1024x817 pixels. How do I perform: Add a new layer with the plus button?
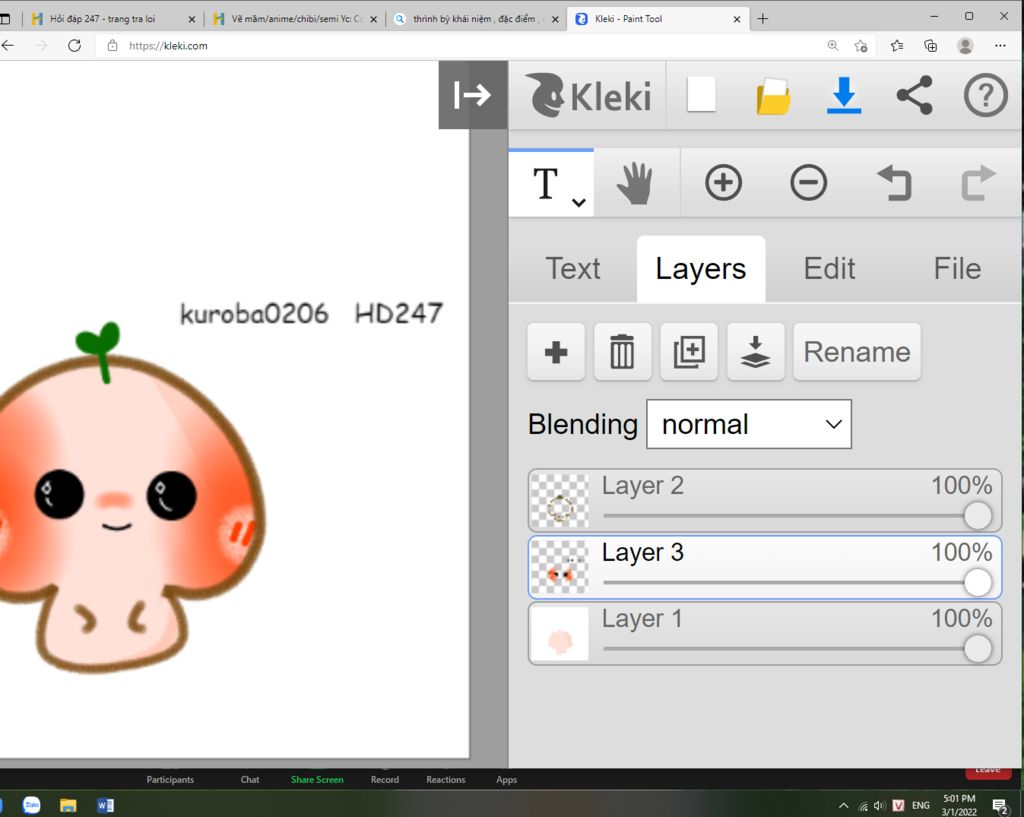[x=556, y=352]
